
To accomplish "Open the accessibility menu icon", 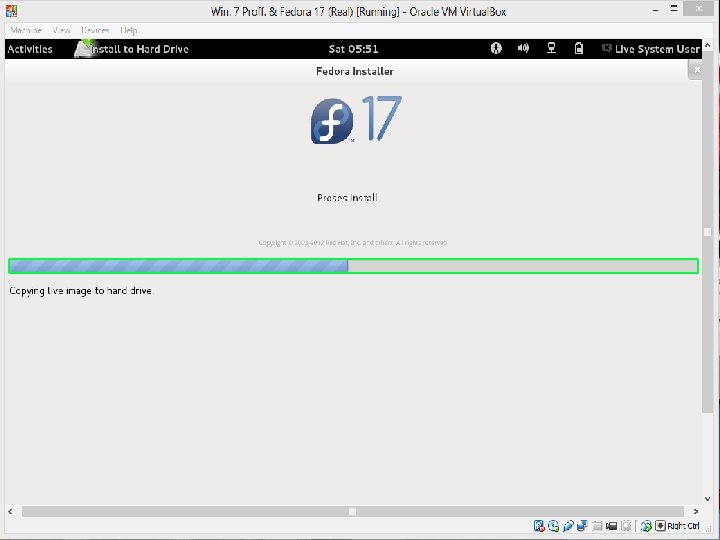I will click(496, 48).
